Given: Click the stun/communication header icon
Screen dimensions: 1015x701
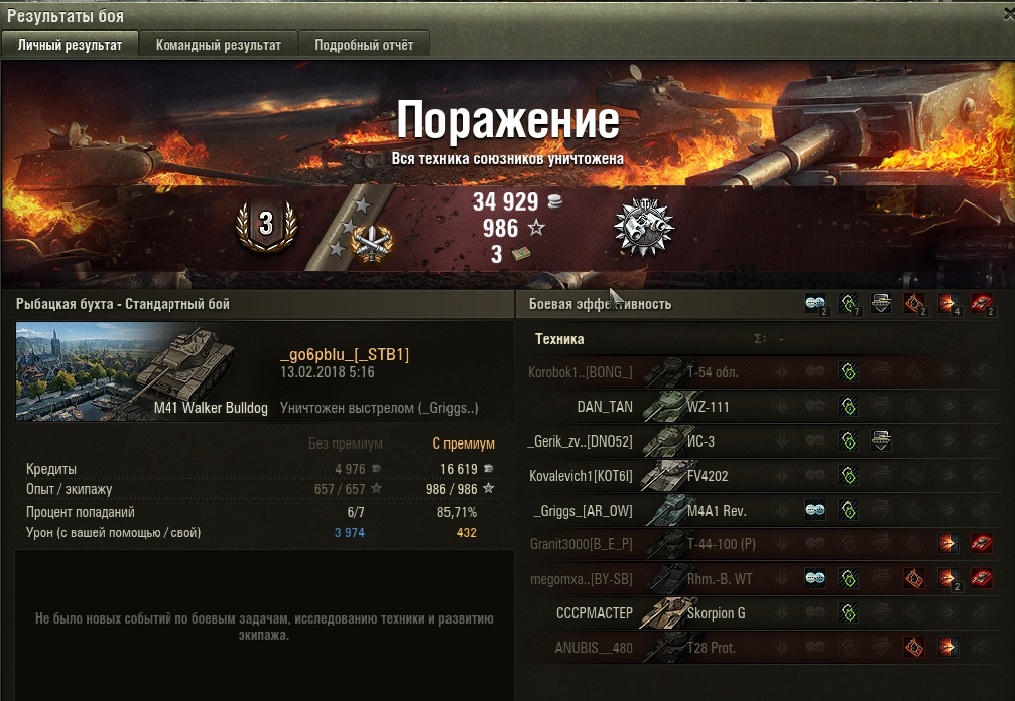Looking at the screenshot, I should [x=815, y=303].
